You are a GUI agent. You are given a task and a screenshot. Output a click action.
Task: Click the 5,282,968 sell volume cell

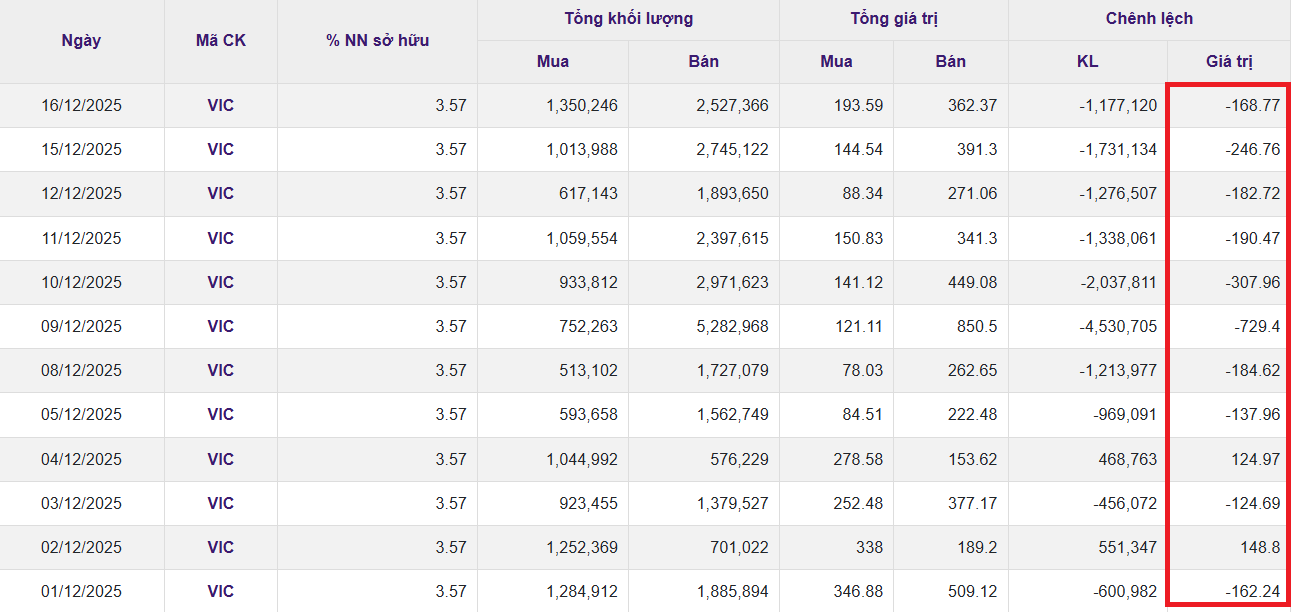[732, 326]
